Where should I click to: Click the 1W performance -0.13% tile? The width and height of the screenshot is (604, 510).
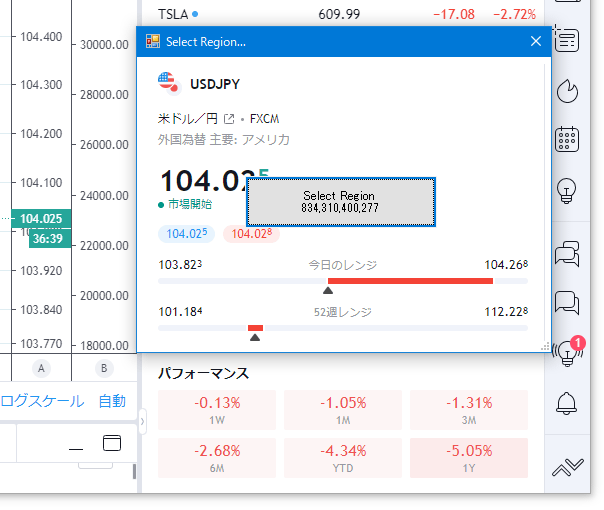click(x=217, y=410)
